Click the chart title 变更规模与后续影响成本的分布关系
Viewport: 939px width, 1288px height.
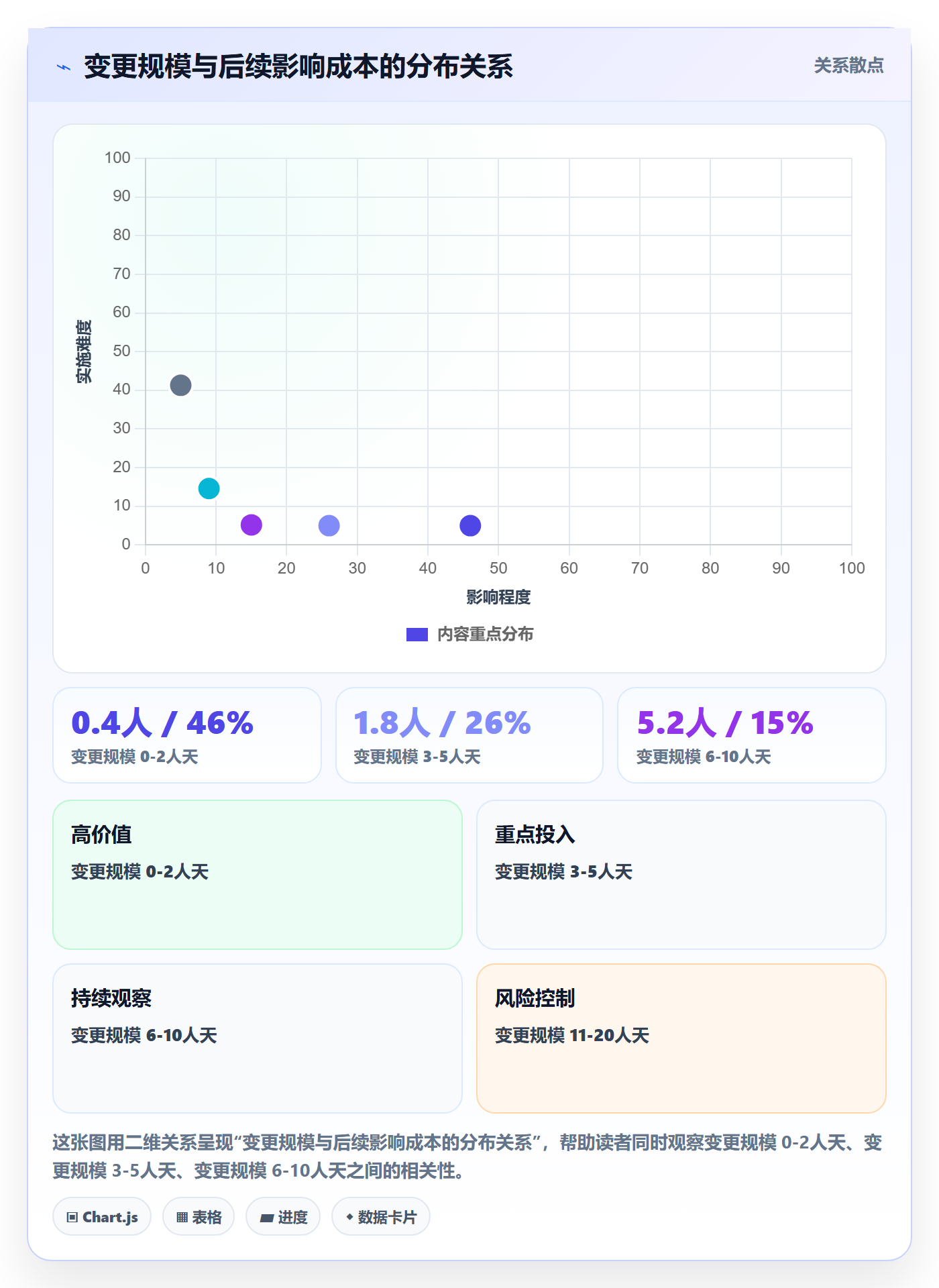point(298,66)
